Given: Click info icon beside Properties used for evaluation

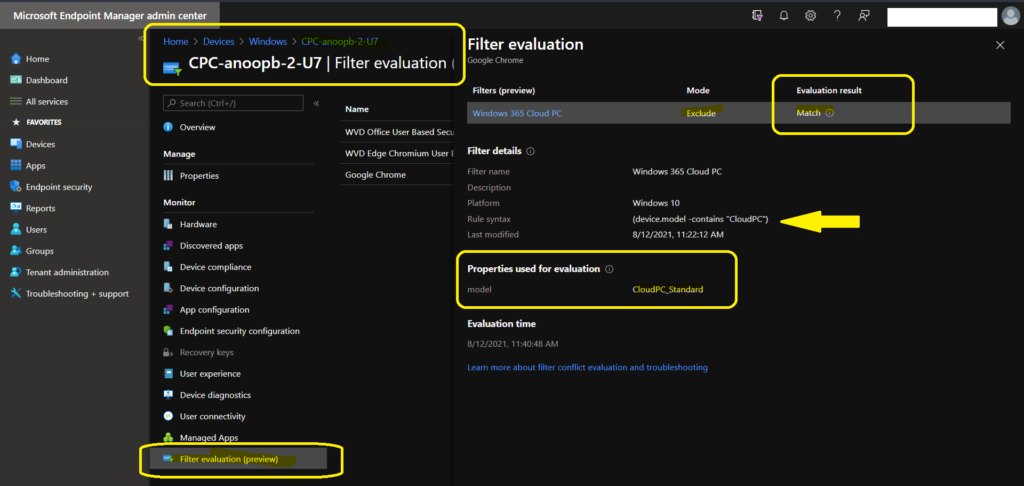Looking at the screenshot, I should click(609, 268).
